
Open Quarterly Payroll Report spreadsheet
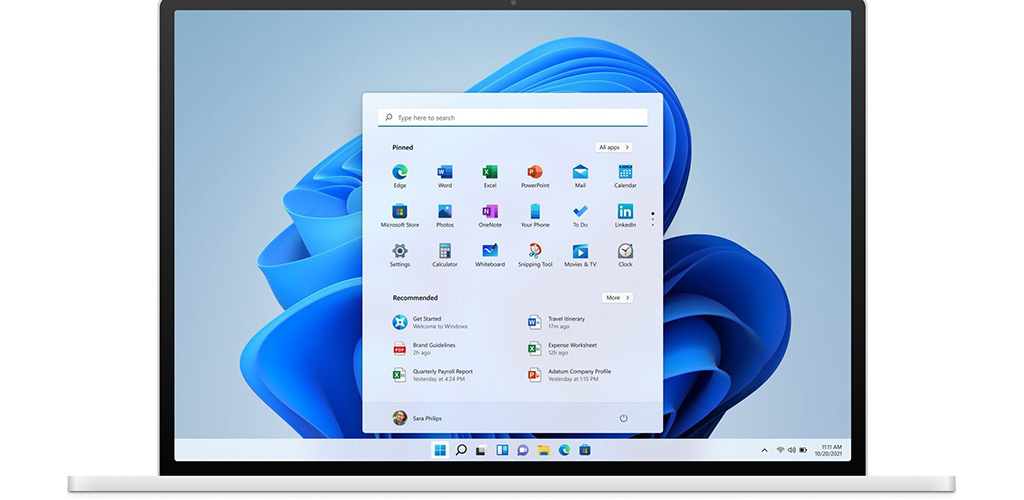[x=432, y=375]
